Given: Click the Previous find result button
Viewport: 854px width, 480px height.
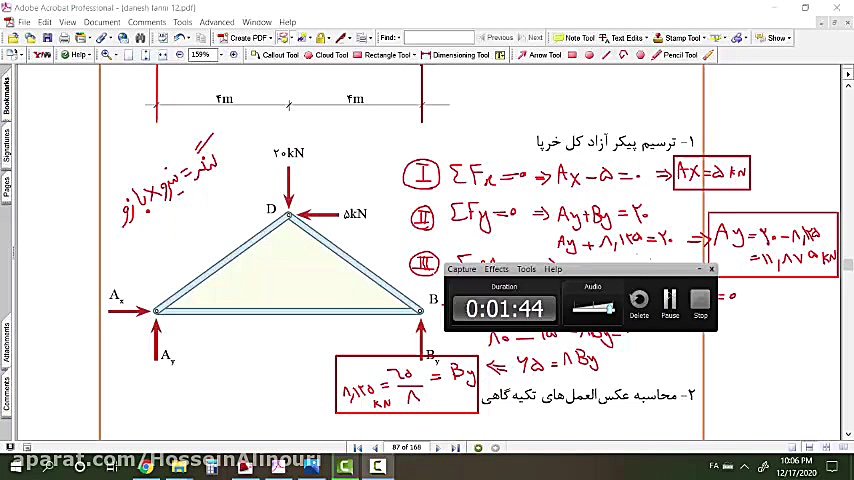Looking at the screenshot, I should (x=496, y=38).
